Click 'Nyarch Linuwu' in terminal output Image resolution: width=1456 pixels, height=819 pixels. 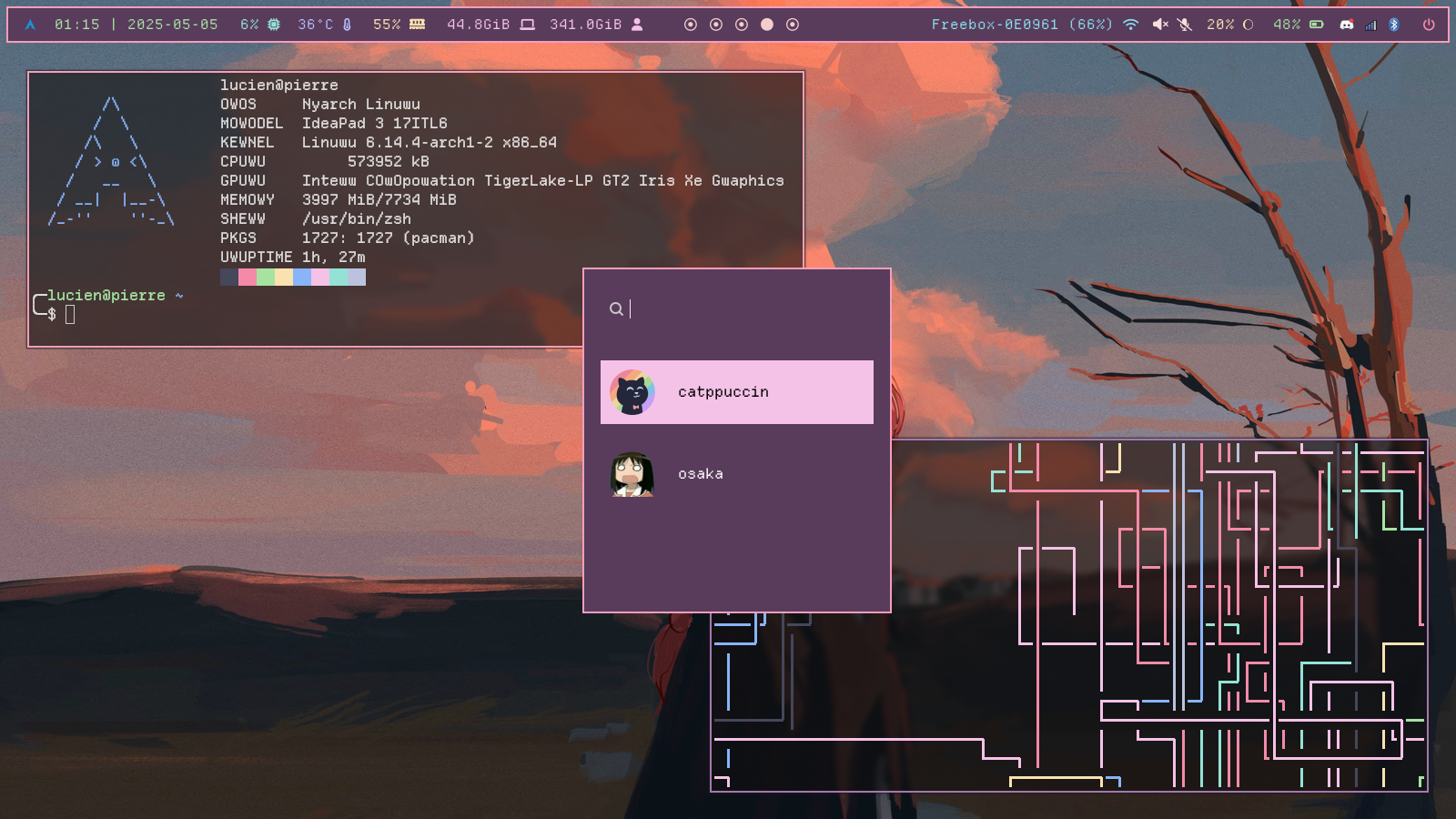coord(361,105)
